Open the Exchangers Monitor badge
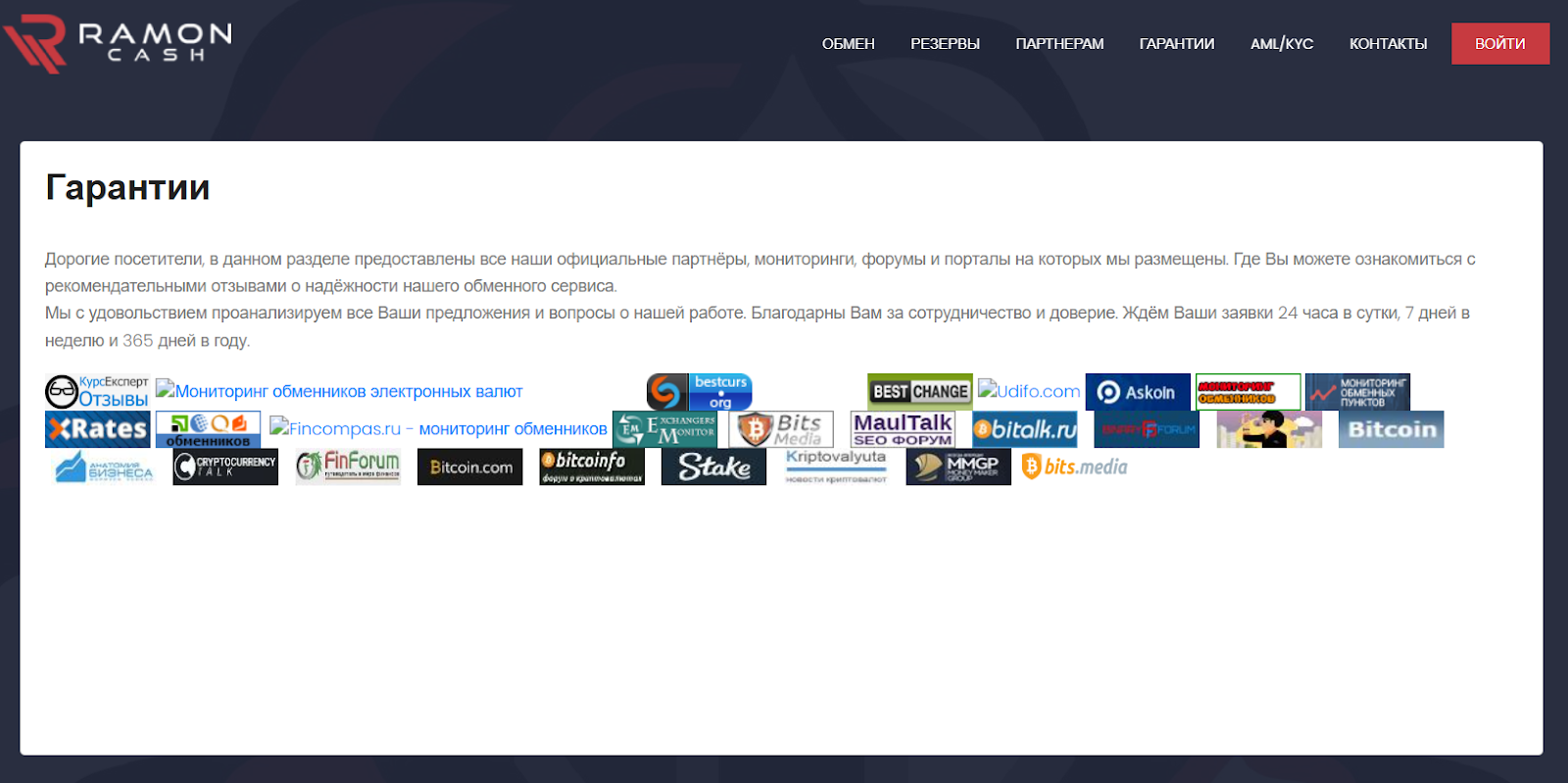Screen dimensions: 1568x783 [665, 429]
